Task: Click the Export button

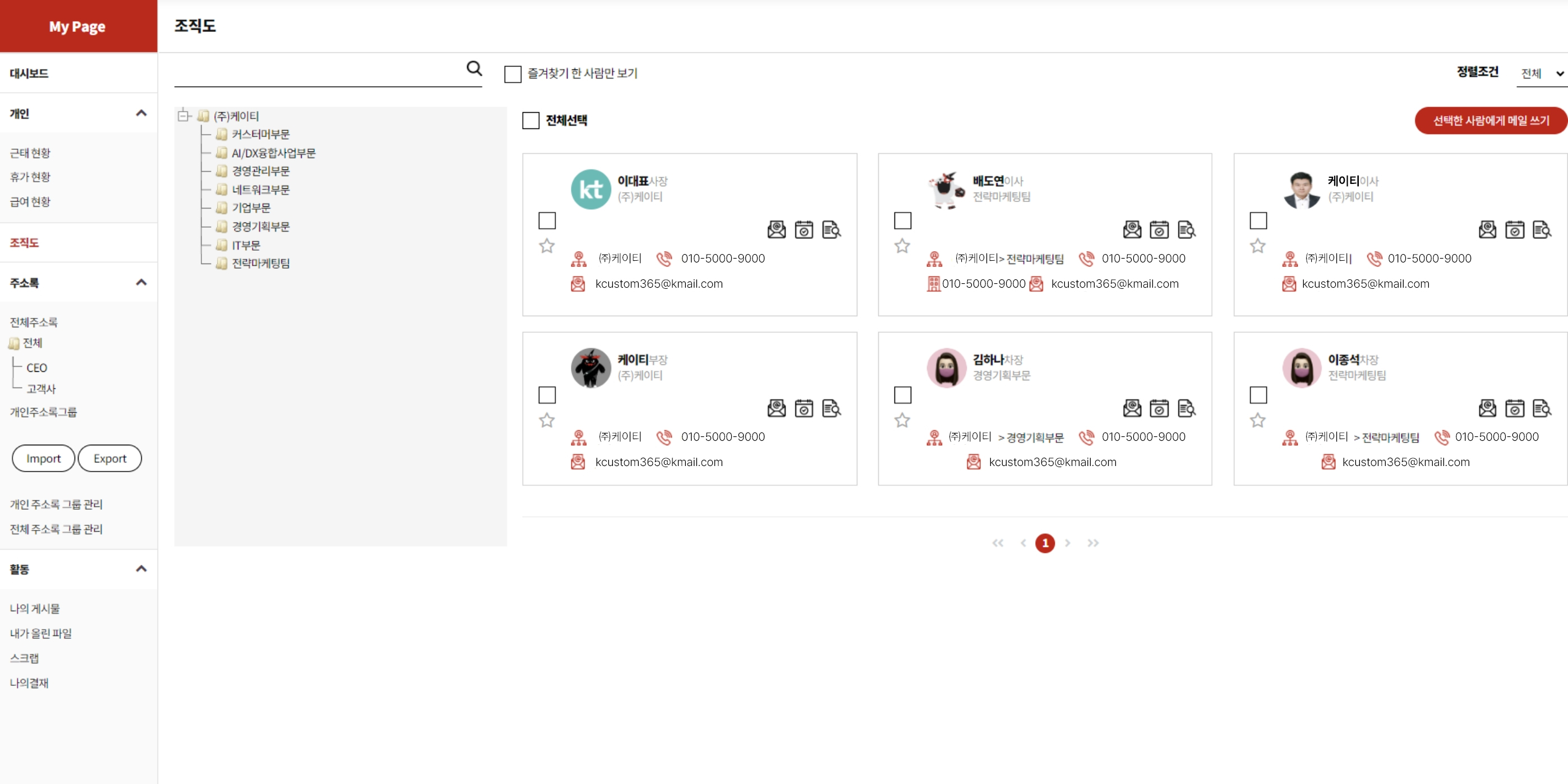Action: pos(109,458)
